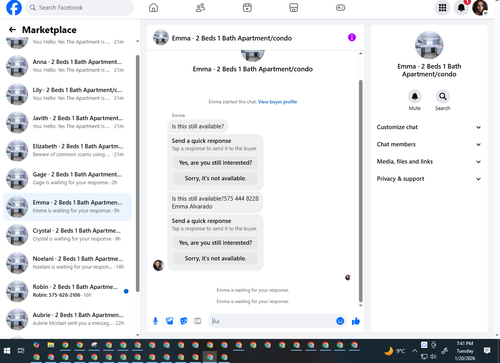Screen dimensions: 500x363
Task: Attach a photo file
Action: click(x=170, y=321)
